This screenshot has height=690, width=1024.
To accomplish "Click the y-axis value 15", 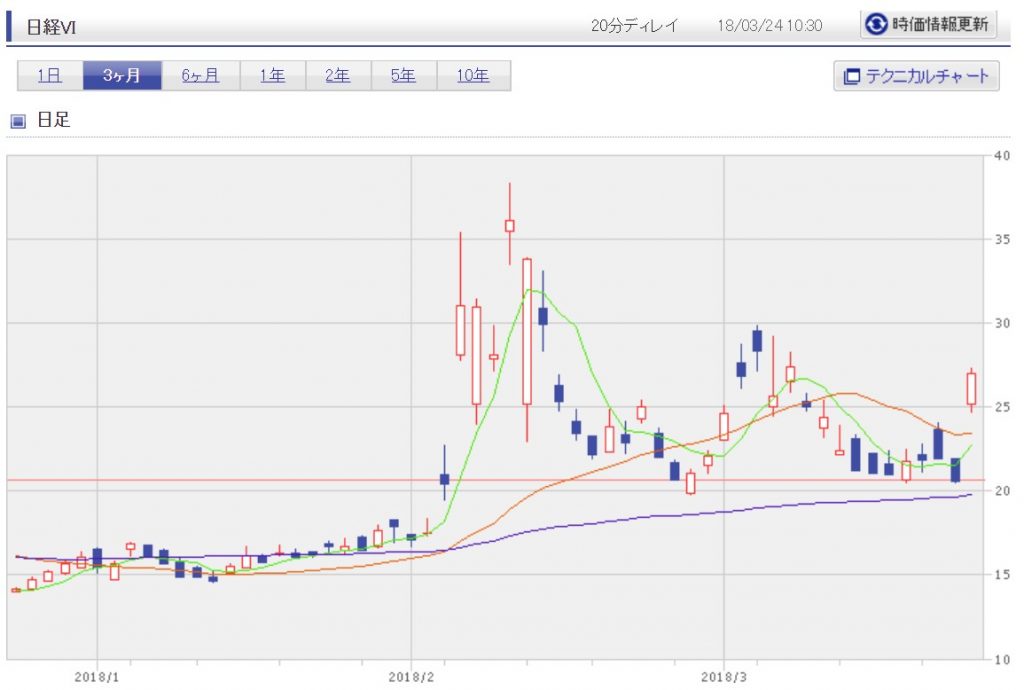I will click(x=1002, y=575).
